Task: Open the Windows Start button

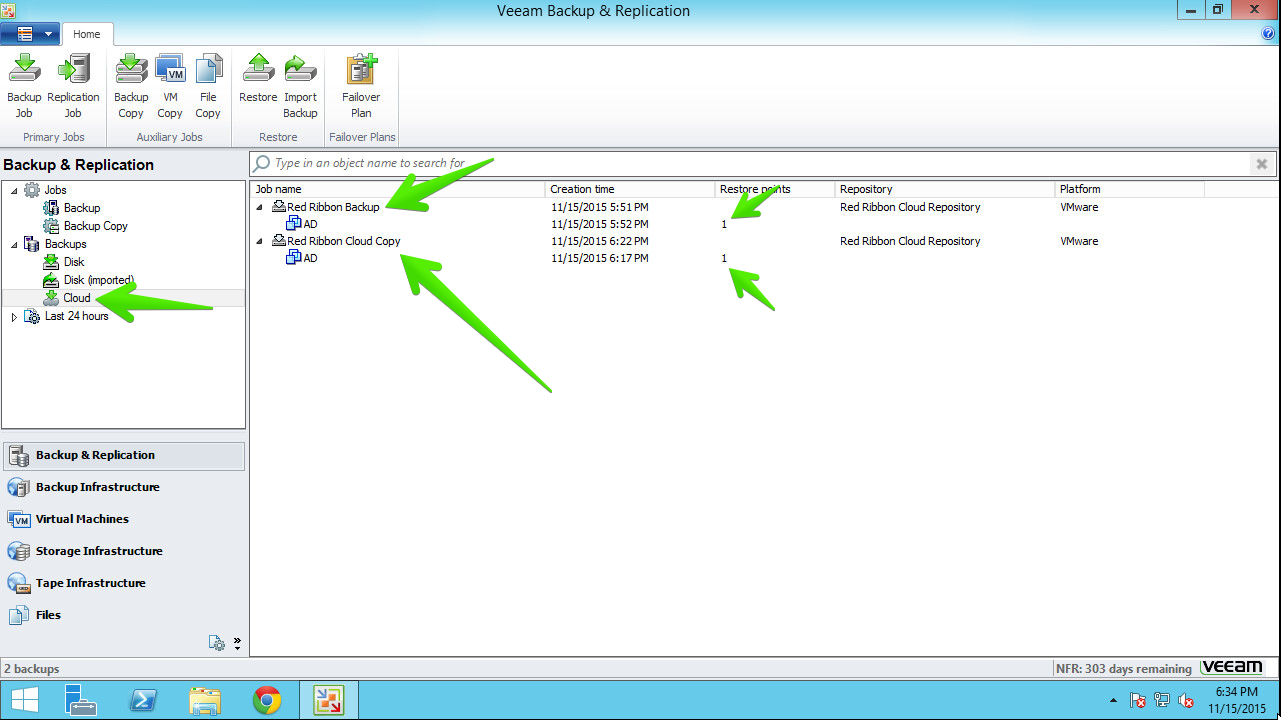Action: 24,700
